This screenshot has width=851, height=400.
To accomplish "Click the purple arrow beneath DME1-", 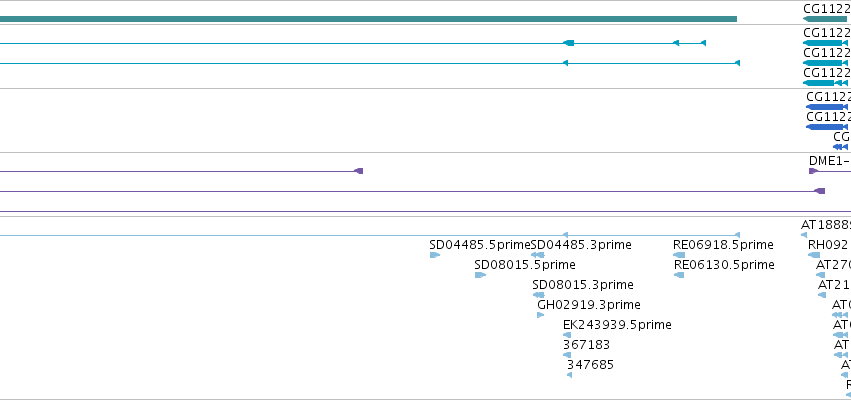I will click(x=814, y=171).
